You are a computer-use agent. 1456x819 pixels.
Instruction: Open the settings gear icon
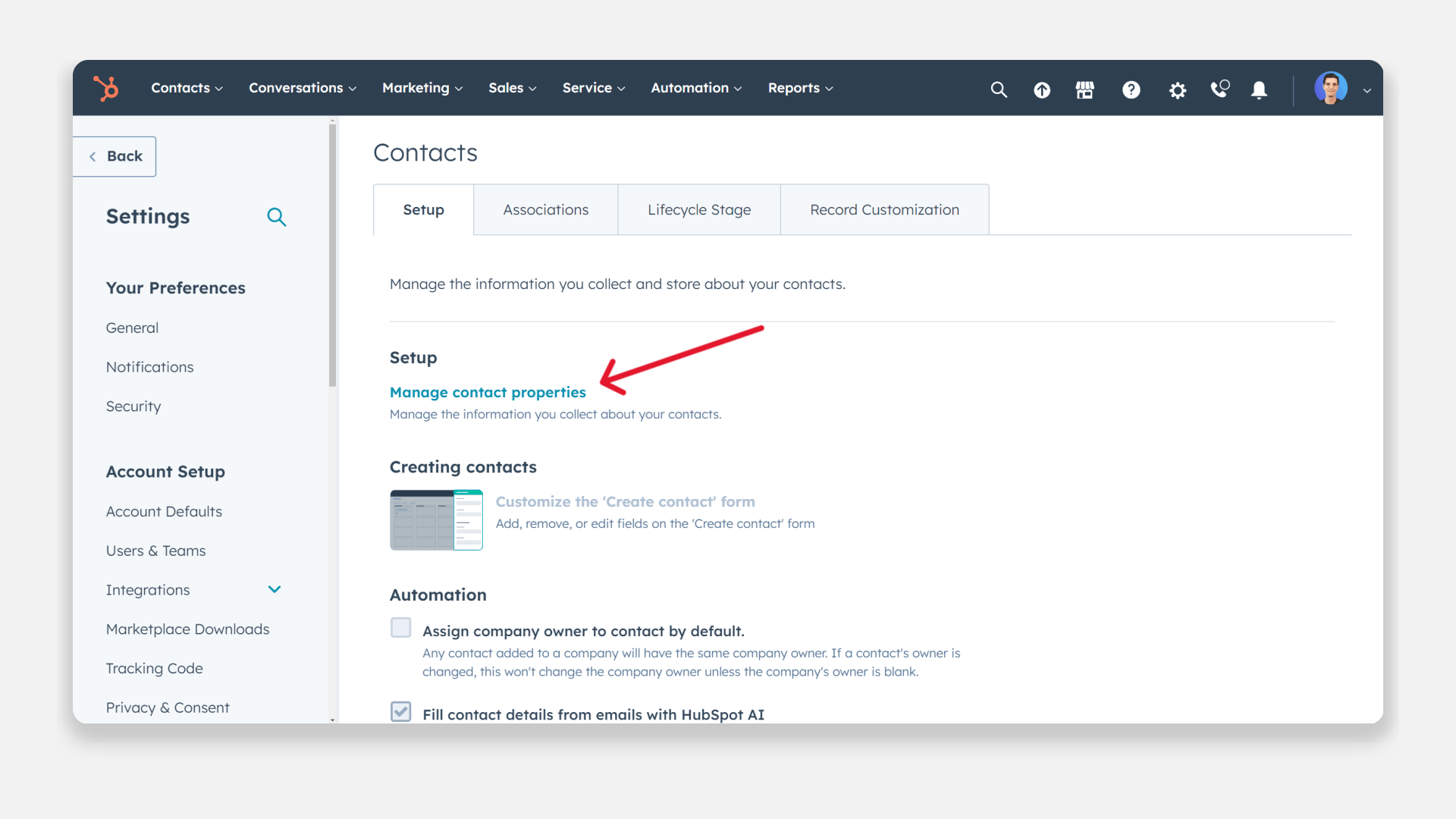pyautogui.click(x=1177, y=90)
